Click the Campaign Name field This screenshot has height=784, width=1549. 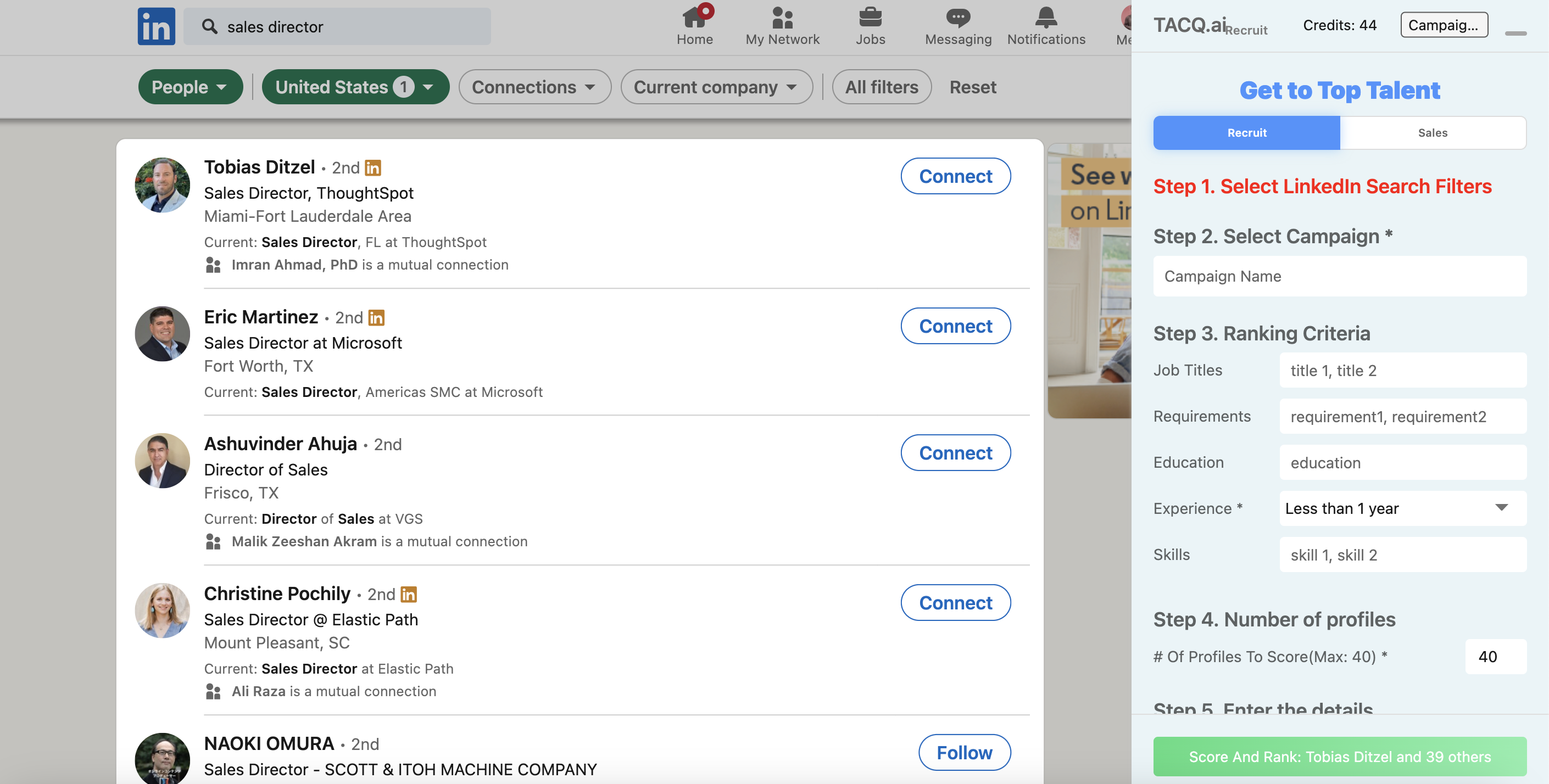1339,277
